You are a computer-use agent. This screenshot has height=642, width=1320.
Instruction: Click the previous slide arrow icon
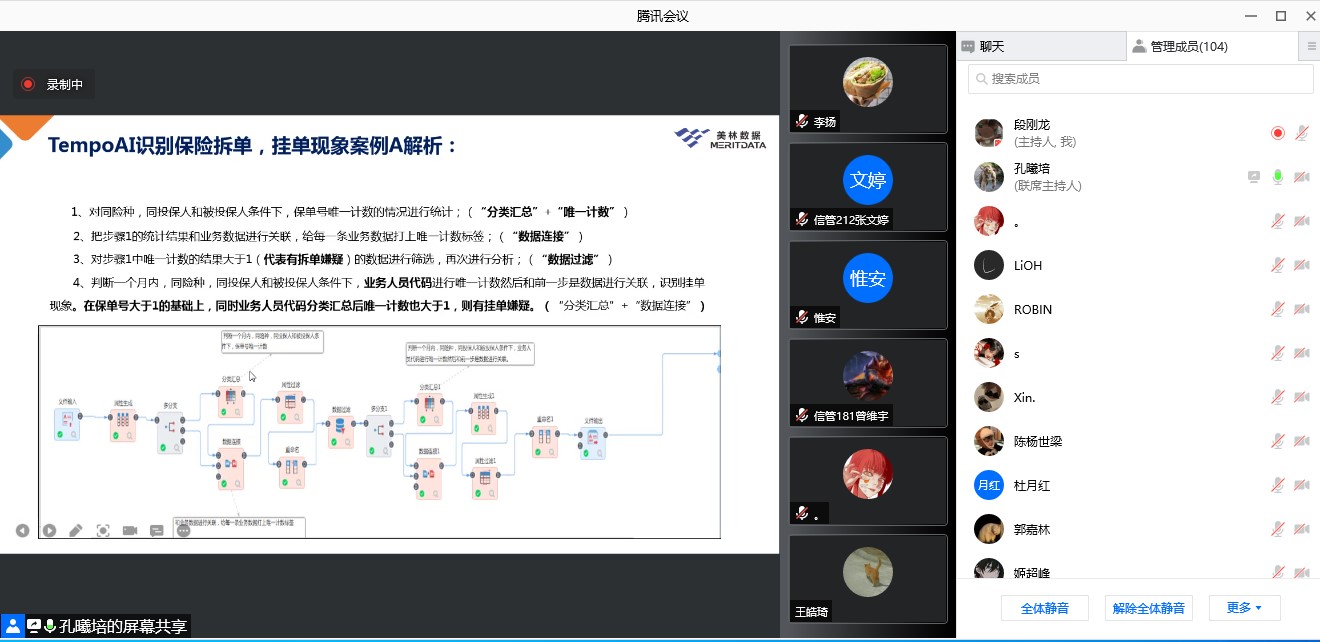(x=22, y=530)
